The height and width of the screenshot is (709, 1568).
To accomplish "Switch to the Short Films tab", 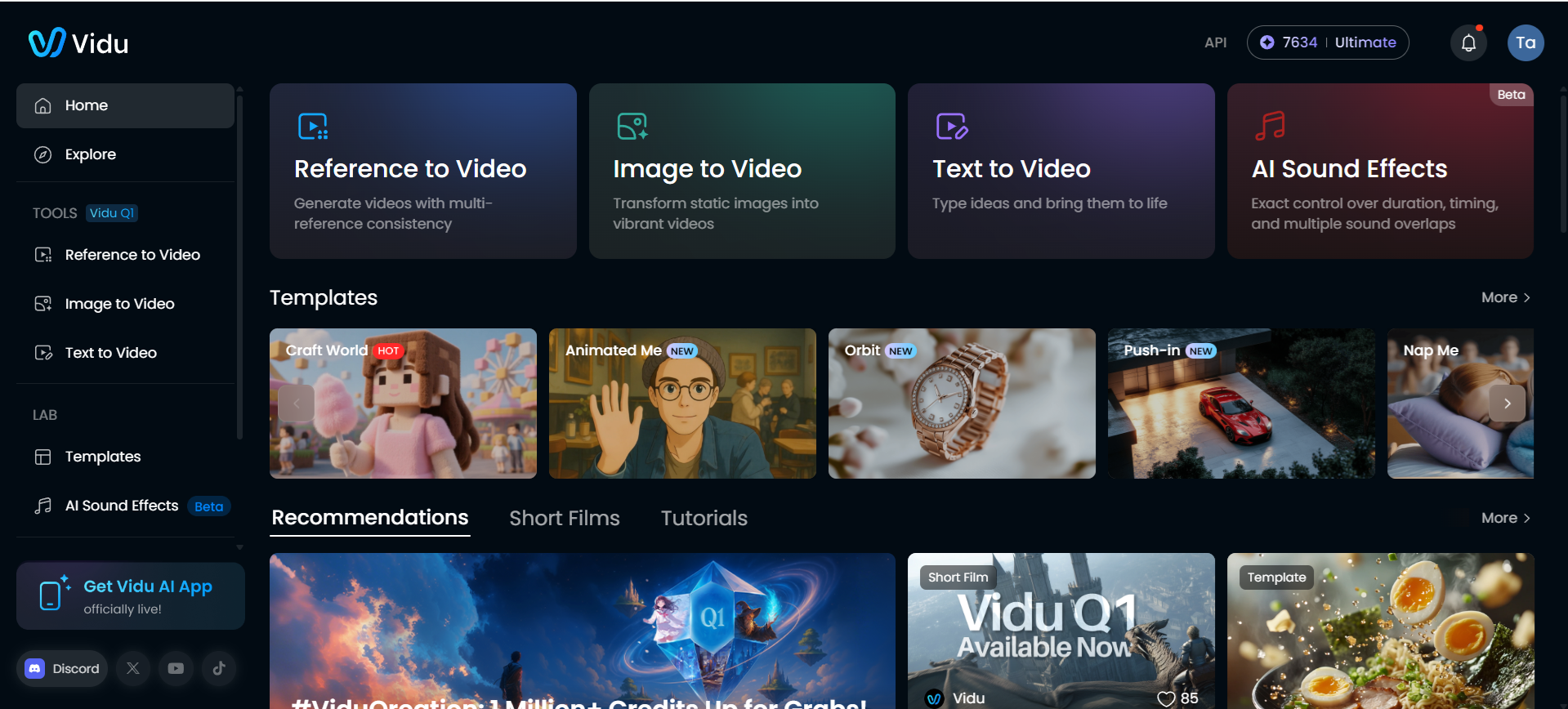I will click(x=564, y=518).
